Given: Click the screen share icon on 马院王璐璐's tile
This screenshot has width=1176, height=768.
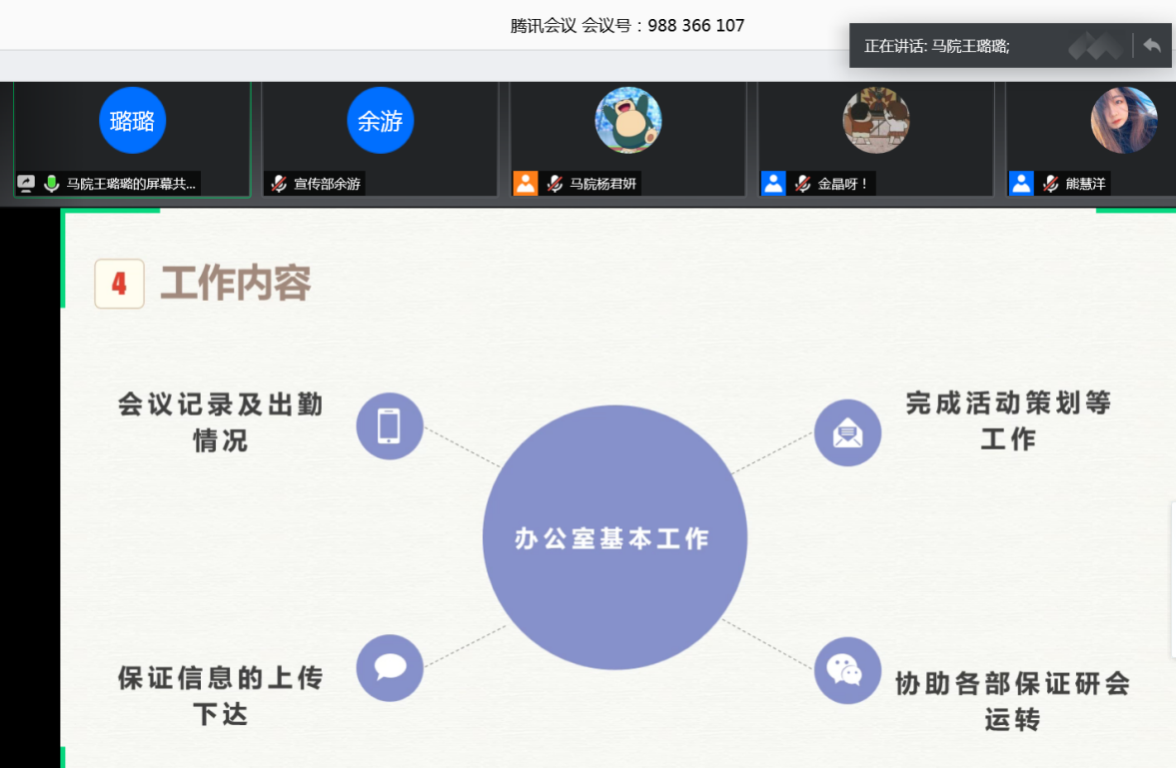Looking at the screenshot, I should point(26,184).
